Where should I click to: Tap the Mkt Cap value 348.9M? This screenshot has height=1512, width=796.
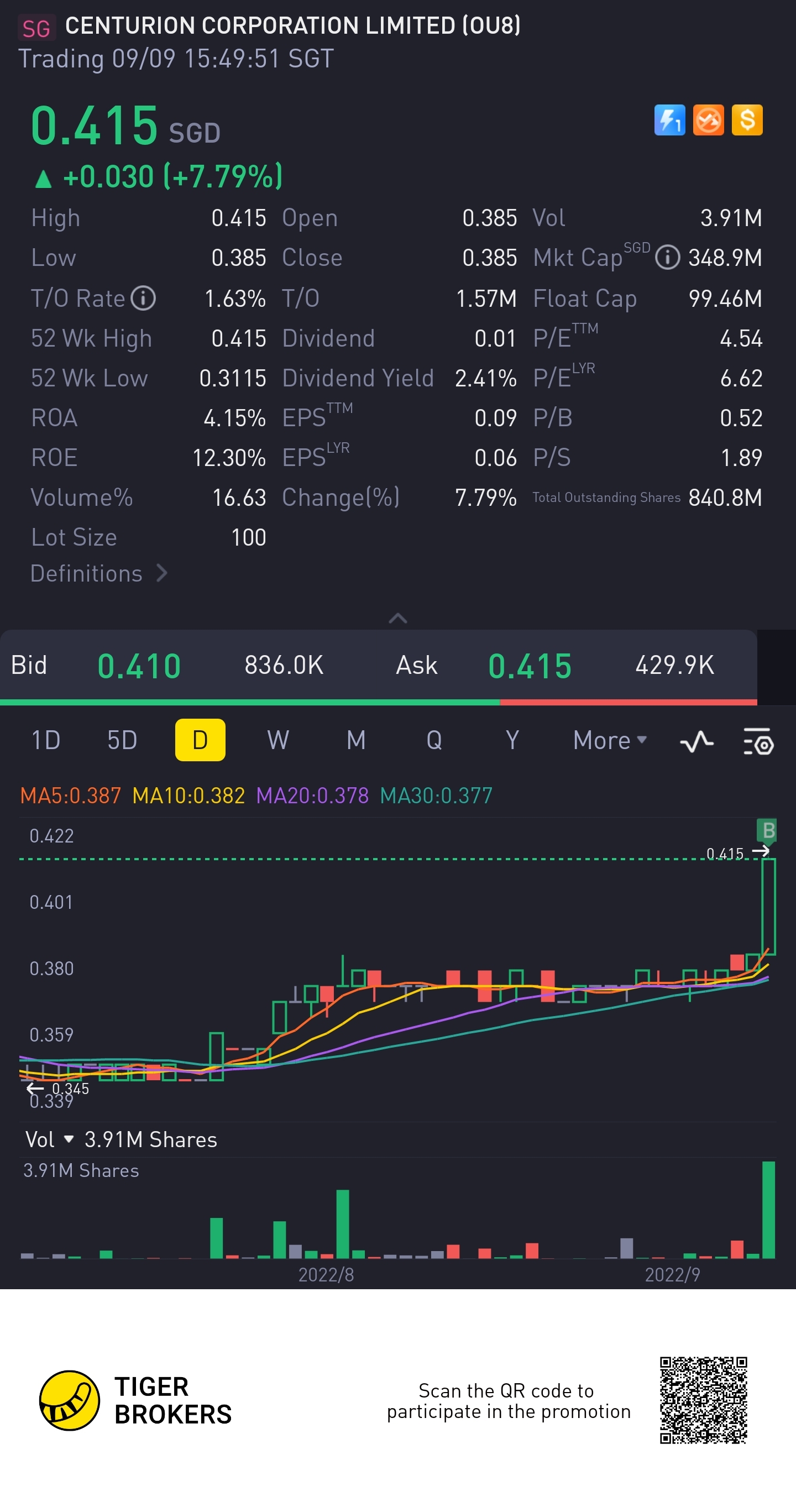coord(726,258)
